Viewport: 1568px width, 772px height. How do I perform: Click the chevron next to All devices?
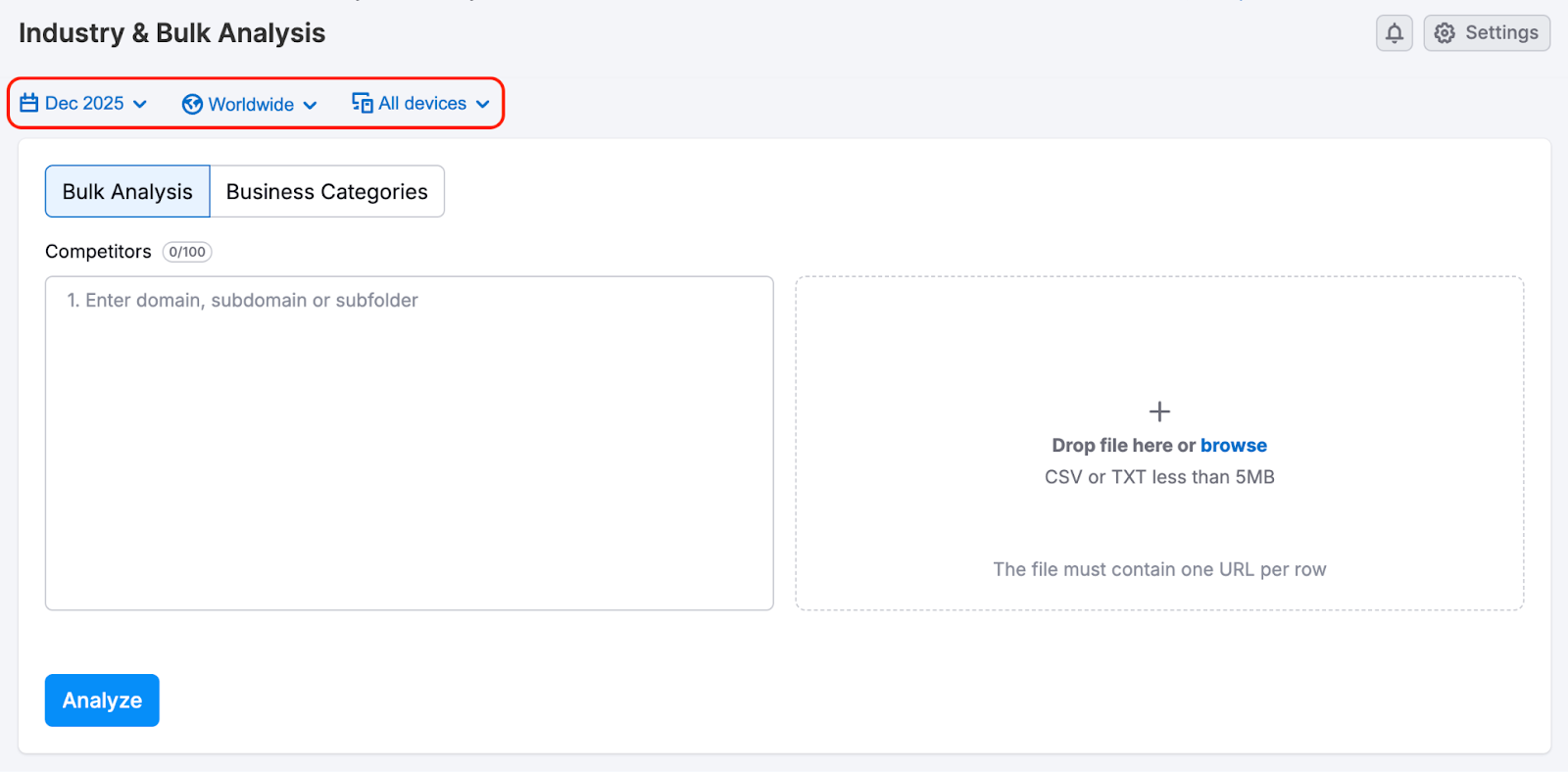[482, 104]
